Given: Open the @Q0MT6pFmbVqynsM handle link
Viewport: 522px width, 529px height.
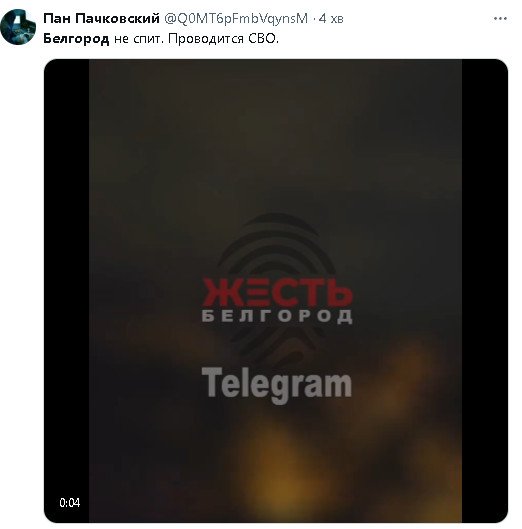Looking at the screenshot, I should click(236, 19).
